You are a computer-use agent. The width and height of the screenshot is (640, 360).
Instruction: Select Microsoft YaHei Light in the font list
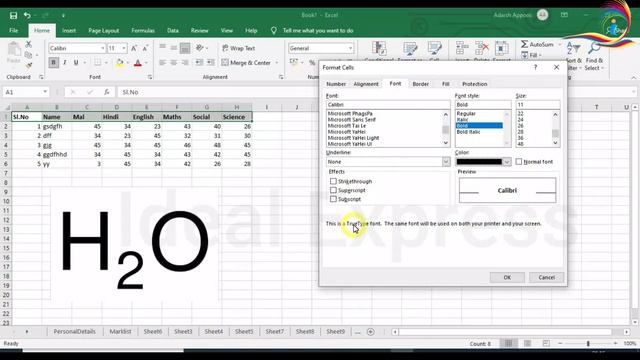(x=353, y=138)
